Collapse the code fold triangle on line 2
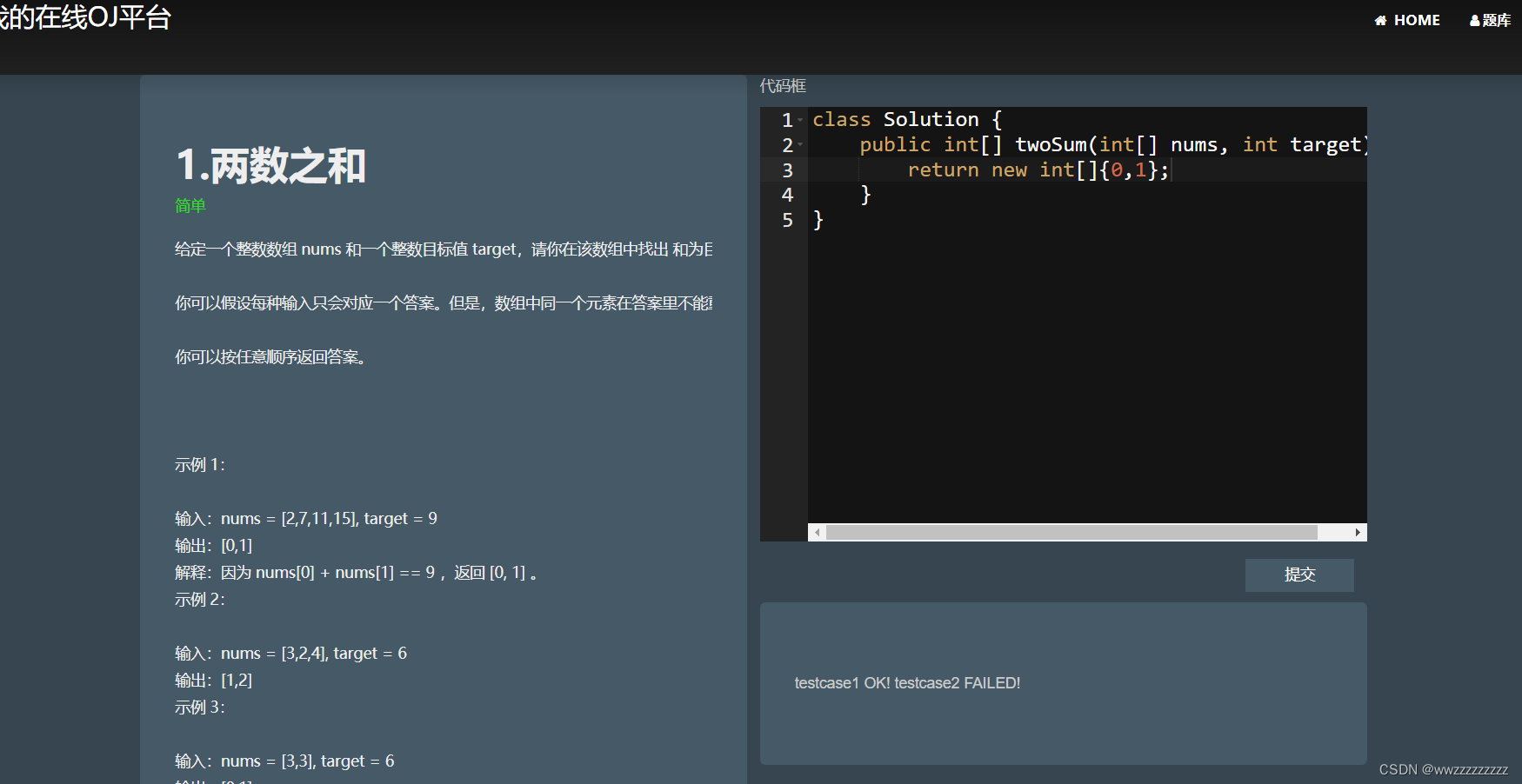 [x=801, y=145]
